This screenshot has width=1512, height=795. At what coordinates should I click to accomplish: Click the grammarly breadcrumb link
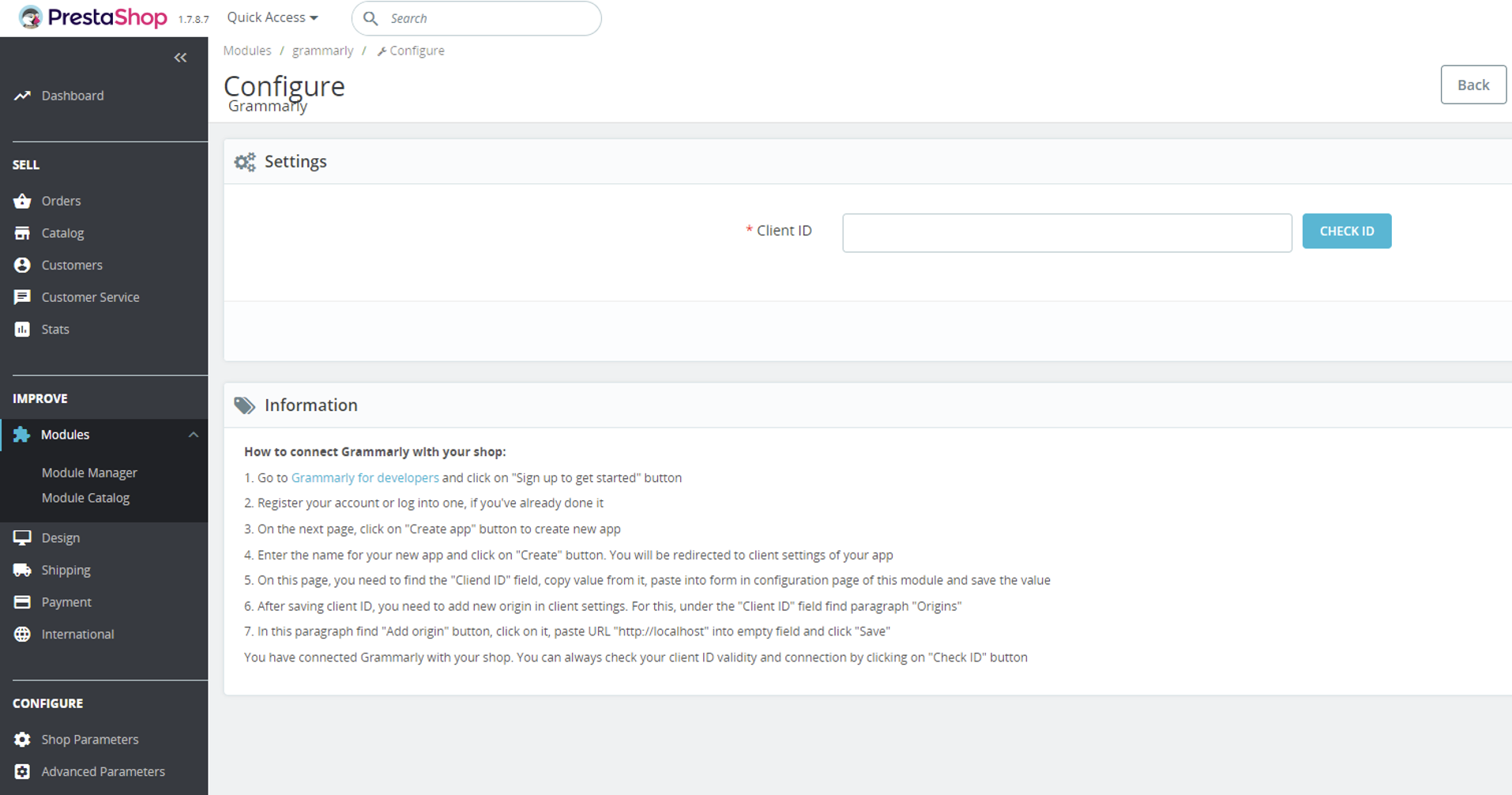click(323, 51)
